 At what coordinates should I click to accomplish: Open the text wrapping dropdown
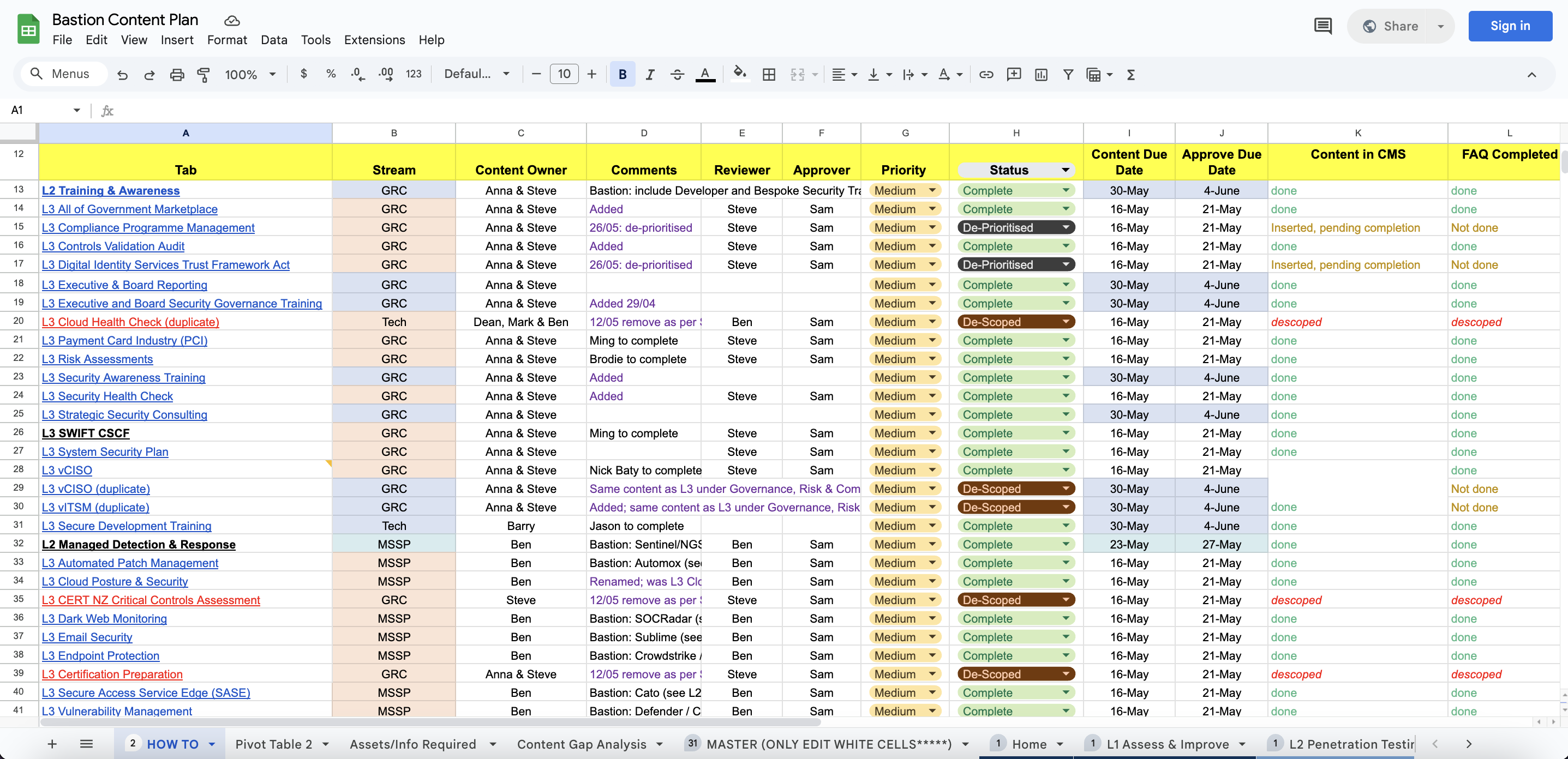[x=914, y=74]
